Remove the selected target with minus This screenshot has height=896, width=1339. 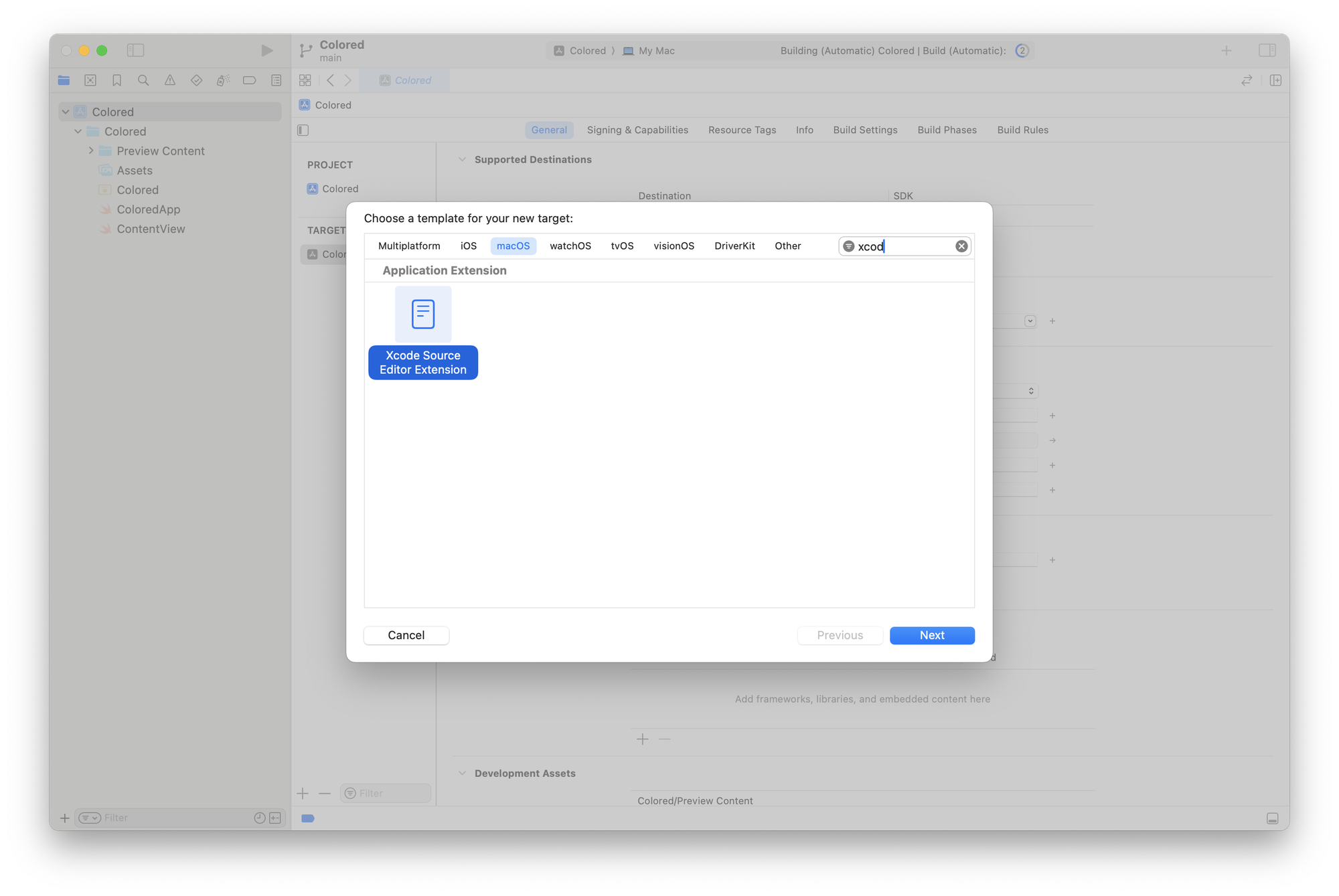[325, 793]
